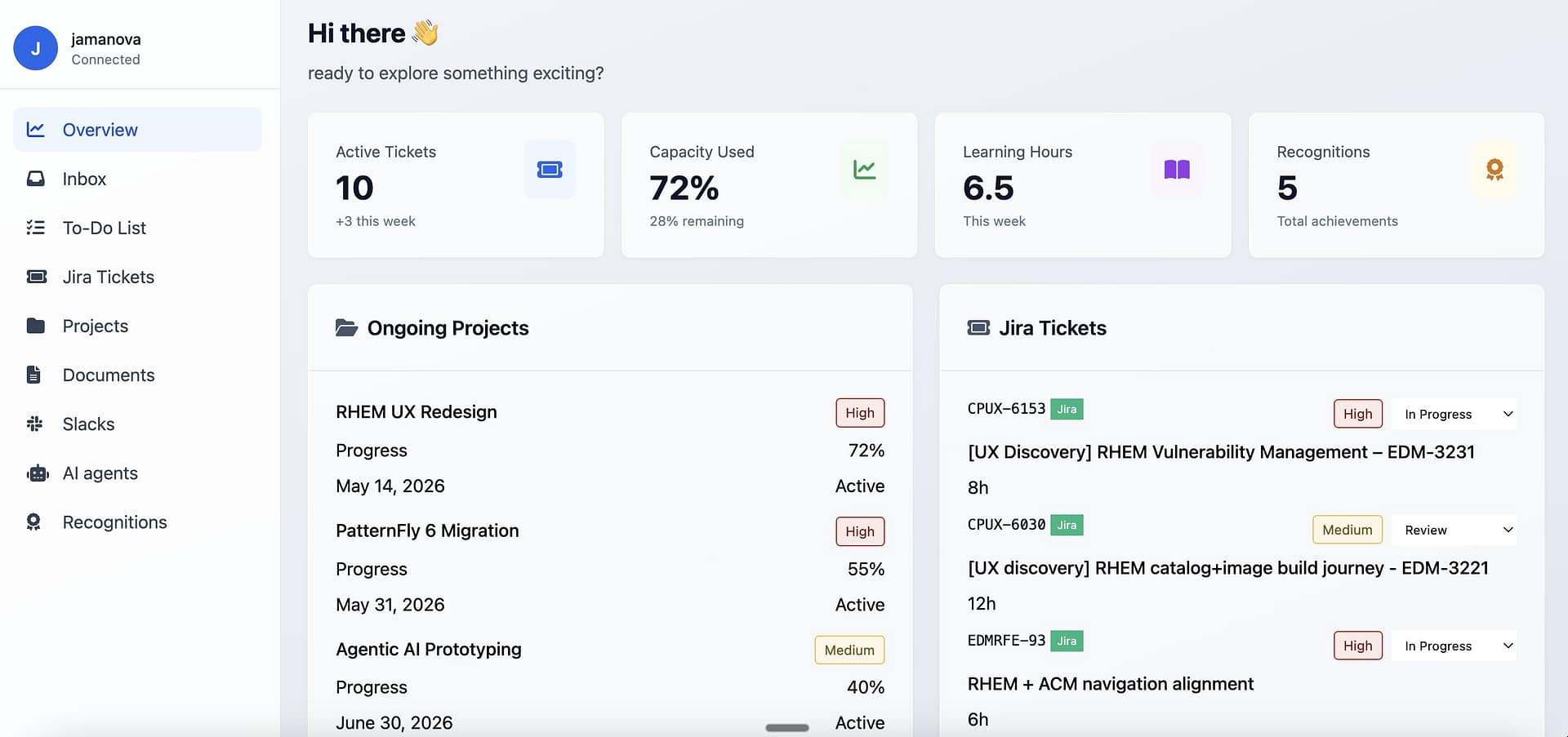
Task: Click the Jira badge beside EDMRFE-93
Action: point(1067,641)
